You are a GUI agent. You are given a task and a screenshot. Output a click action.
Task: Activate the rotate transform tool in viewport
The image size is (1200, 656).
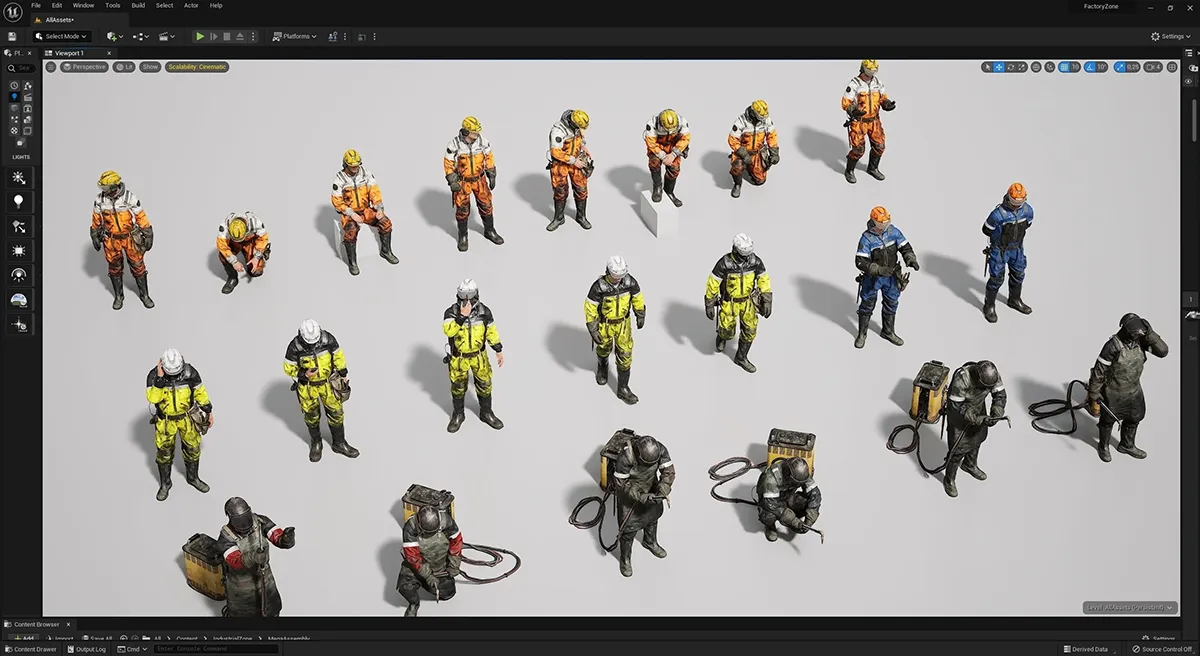(1011, 67)
